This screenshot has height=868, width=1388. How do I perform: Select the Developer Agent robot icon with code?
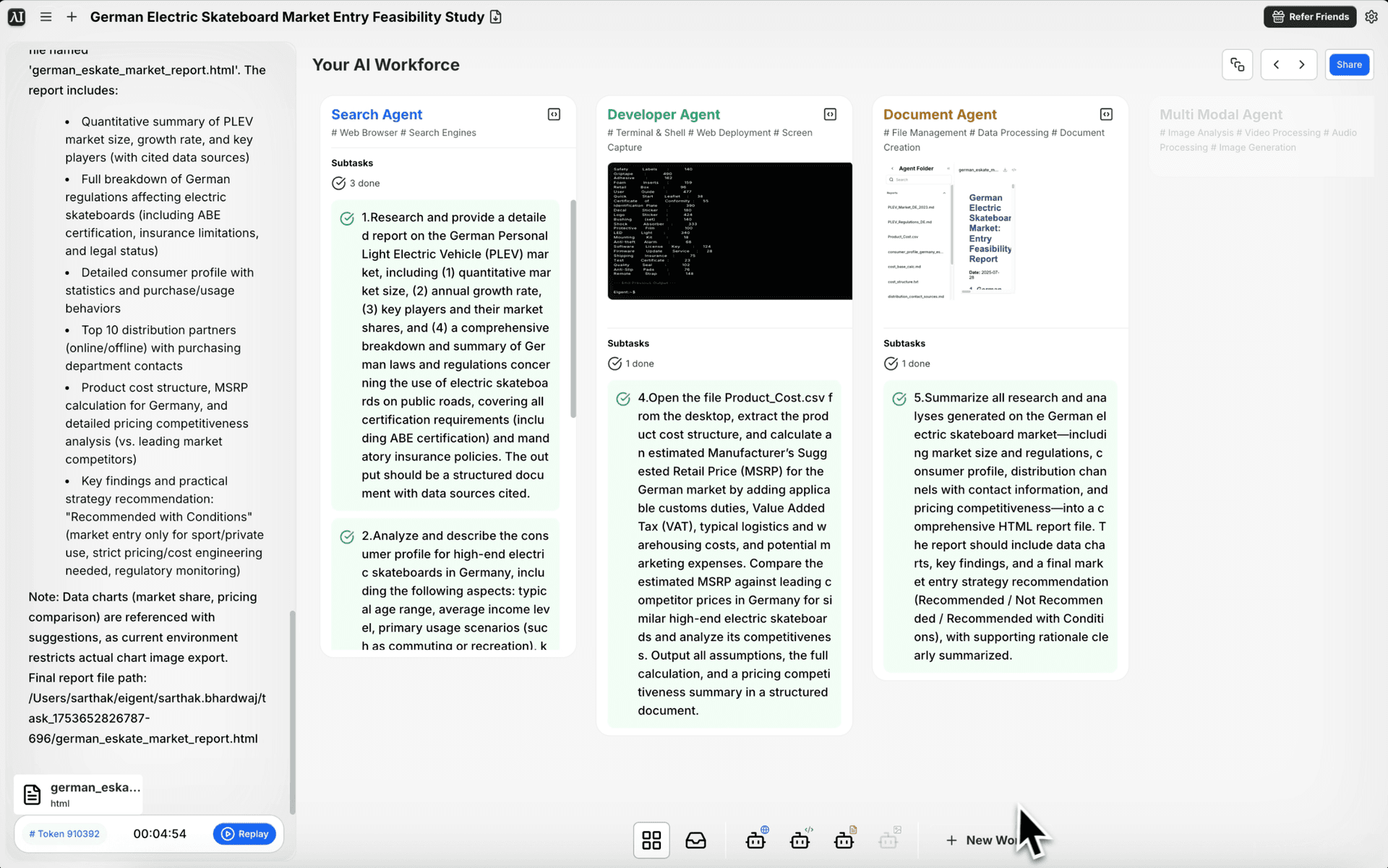point(800,840)
